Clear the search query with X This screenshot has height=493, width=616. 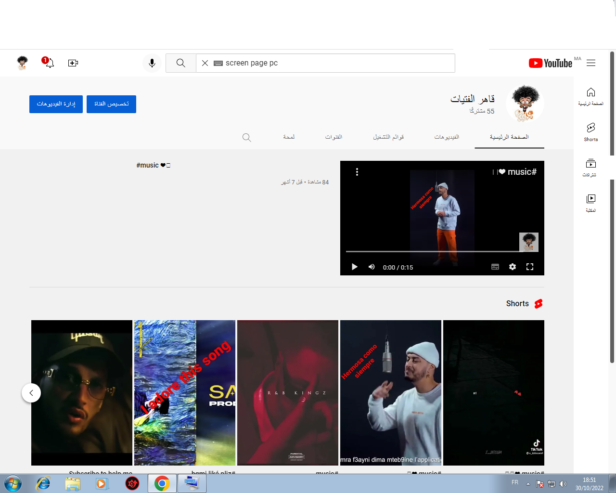(x=205, y=63)
